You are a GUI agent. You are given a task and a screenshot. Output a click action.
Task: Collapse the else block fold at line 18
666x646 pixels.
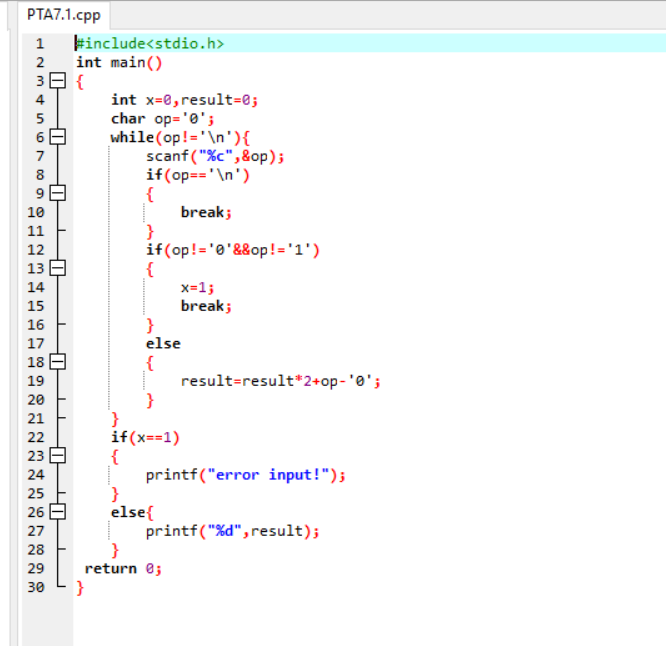tap(58, 362)
